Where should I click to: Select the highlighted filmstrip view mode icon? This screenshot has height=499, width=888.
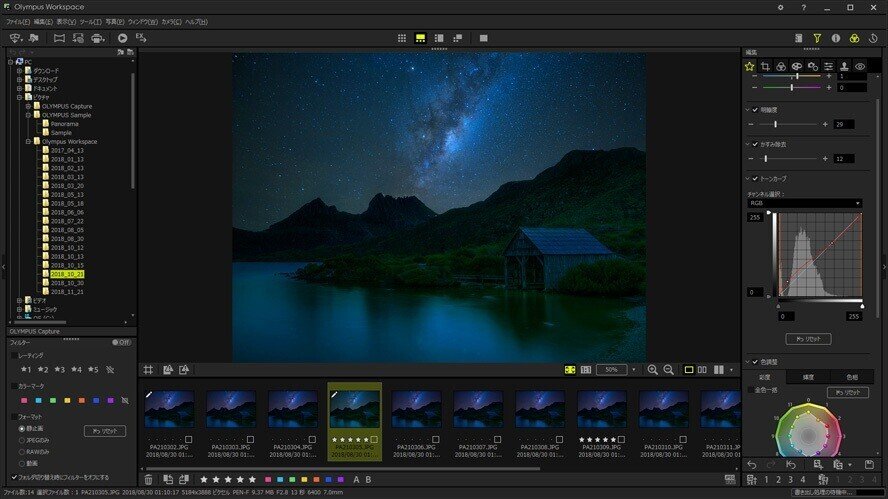(x=420, y=38)
